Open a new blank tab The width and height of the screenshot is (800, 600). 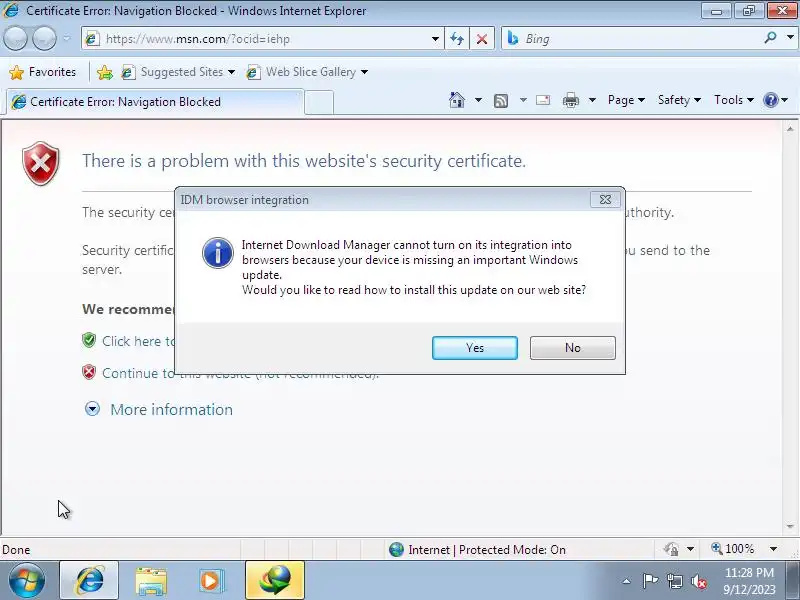point(319,103)
